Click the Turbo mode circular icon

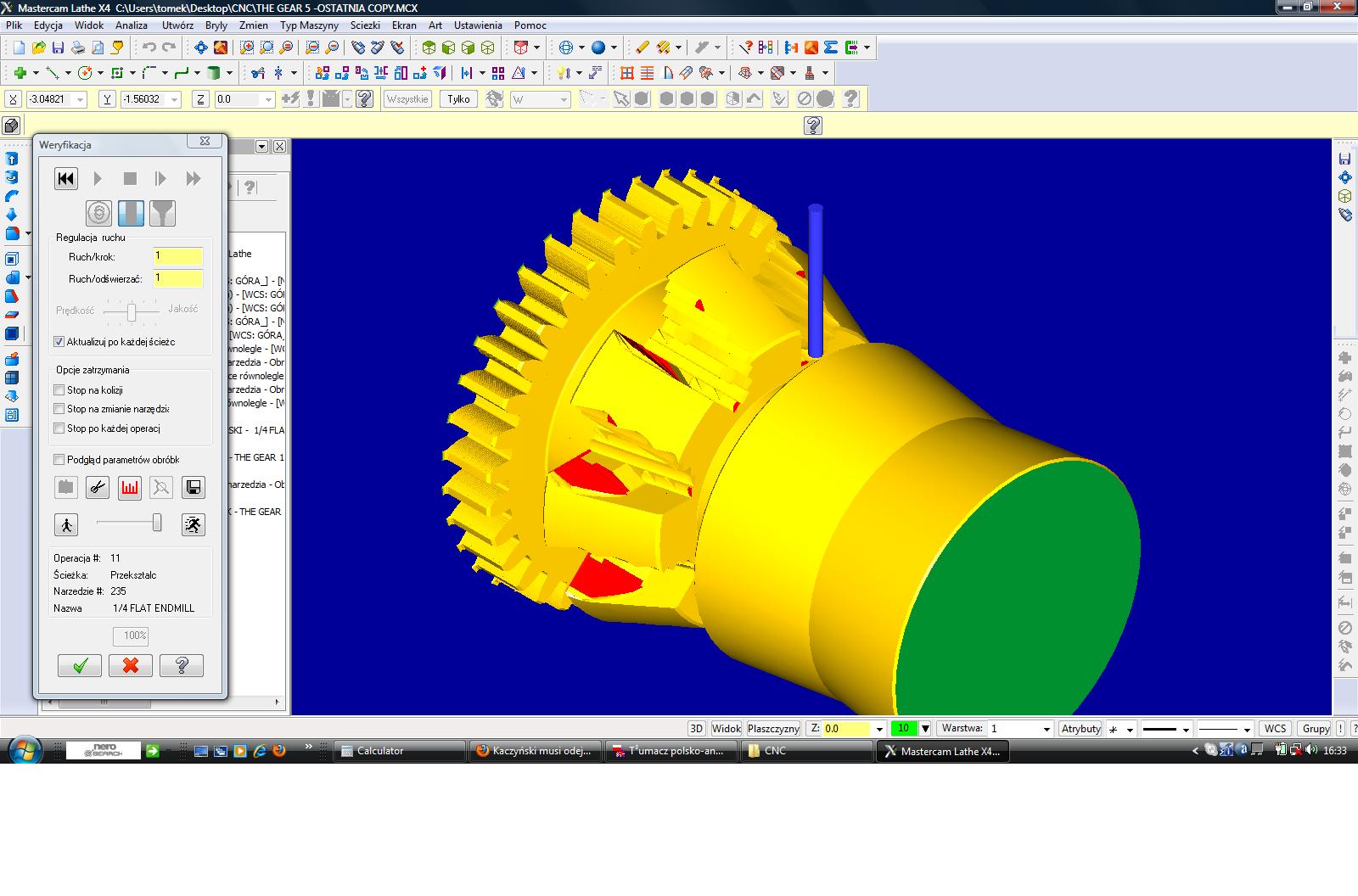[x=99, y=213]
